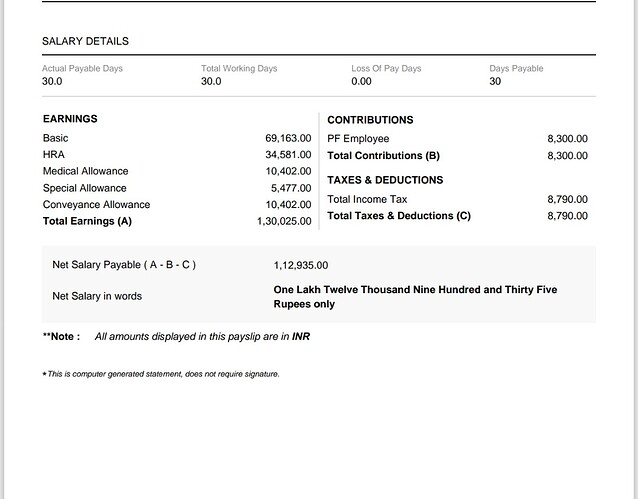Select the Days Payable label
This screenshot has height=499, width=638.
[x=516, y=68]
